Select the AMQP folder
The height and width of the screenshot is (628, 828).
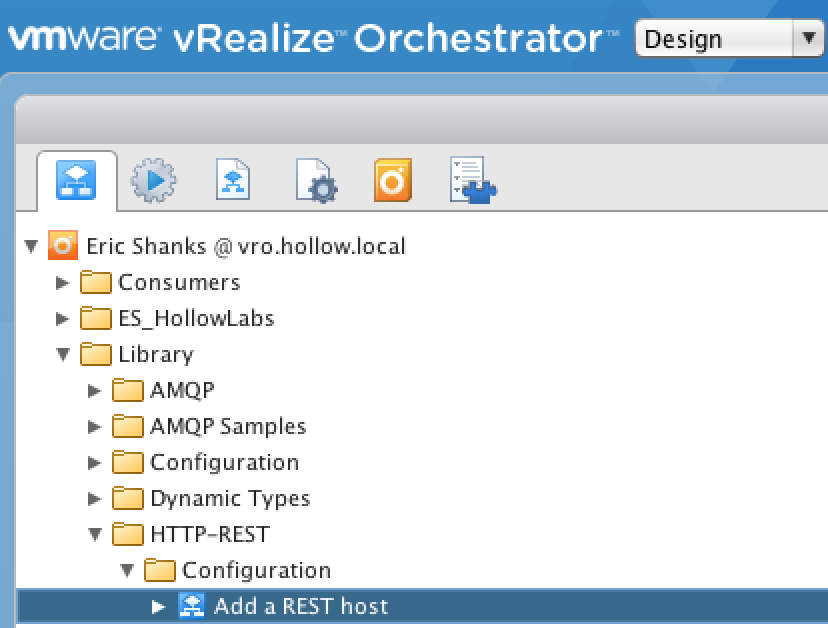click(181, 390)
